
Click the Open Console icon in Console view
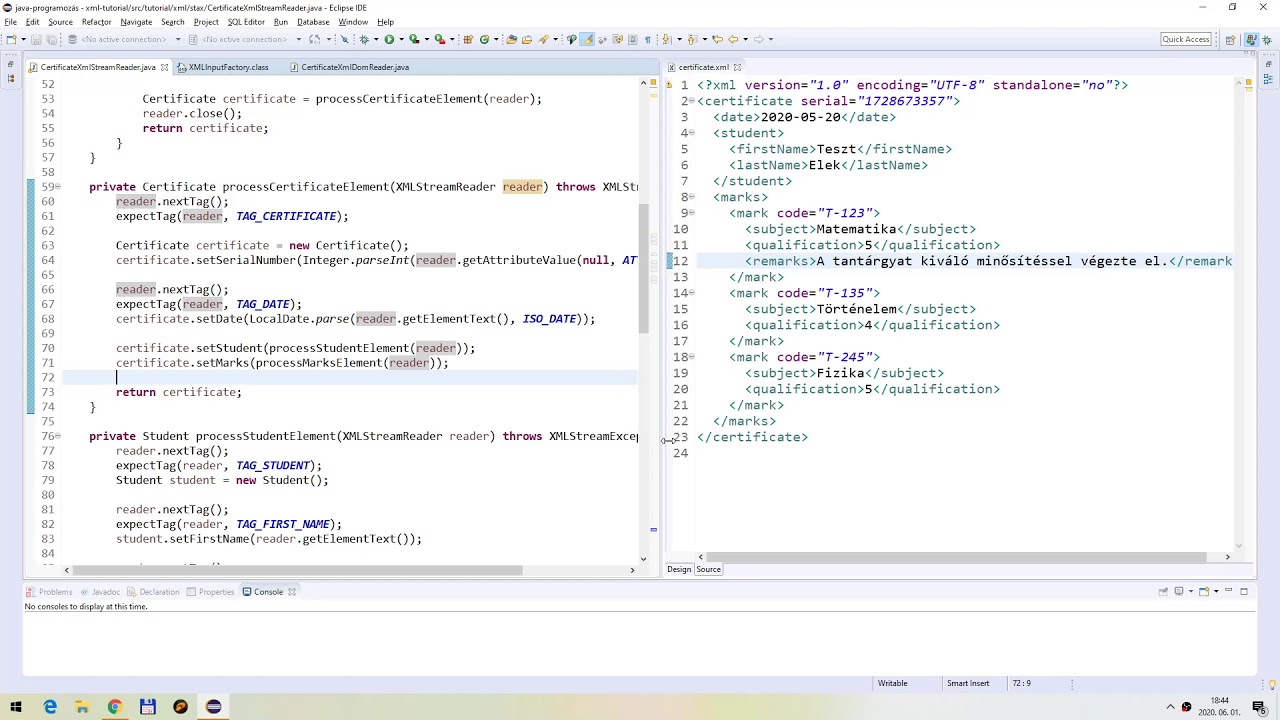(1204, 591)
